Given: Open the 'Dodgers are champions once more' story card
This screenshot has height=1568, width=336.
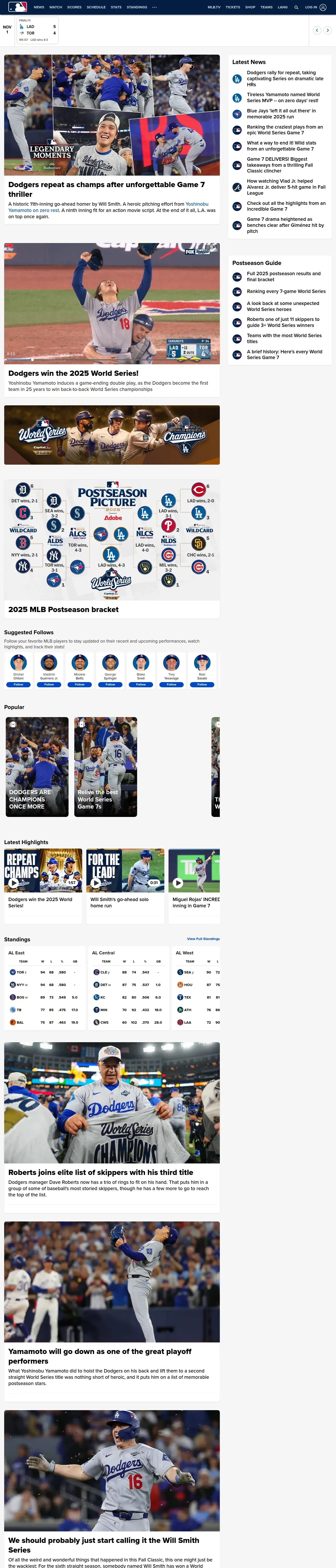Looking at the screenshot, I should [37, 767].
